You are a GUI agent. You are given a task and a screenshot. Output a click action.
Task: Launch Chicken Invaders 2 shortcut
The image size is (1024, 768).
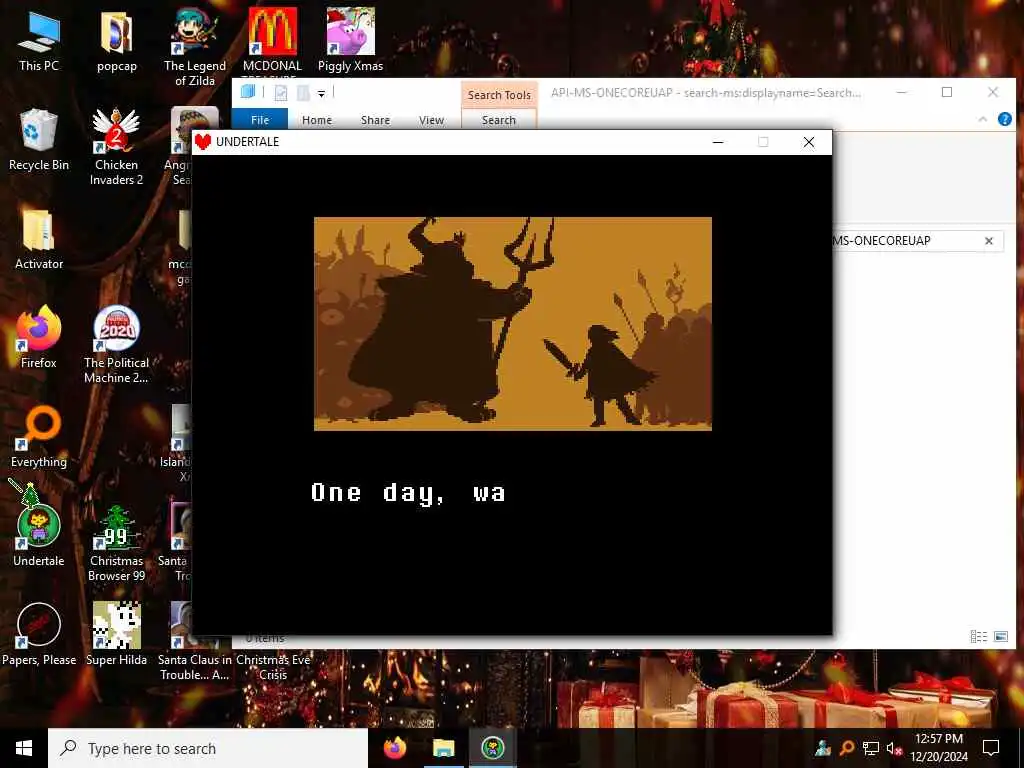(116, 146)
